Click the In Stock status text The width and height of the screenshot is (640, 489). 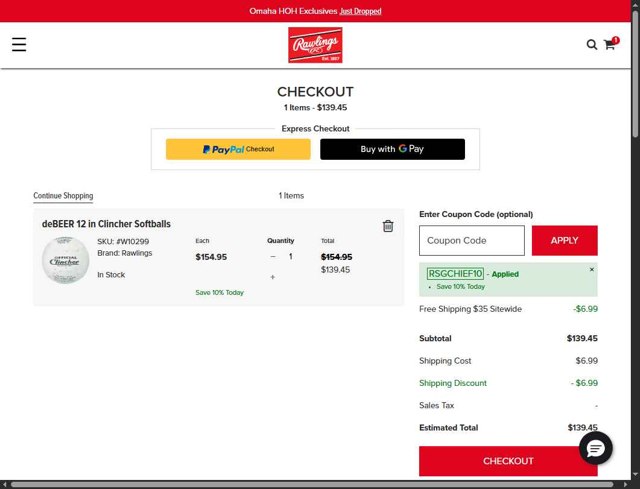click(x=111, y=275)
